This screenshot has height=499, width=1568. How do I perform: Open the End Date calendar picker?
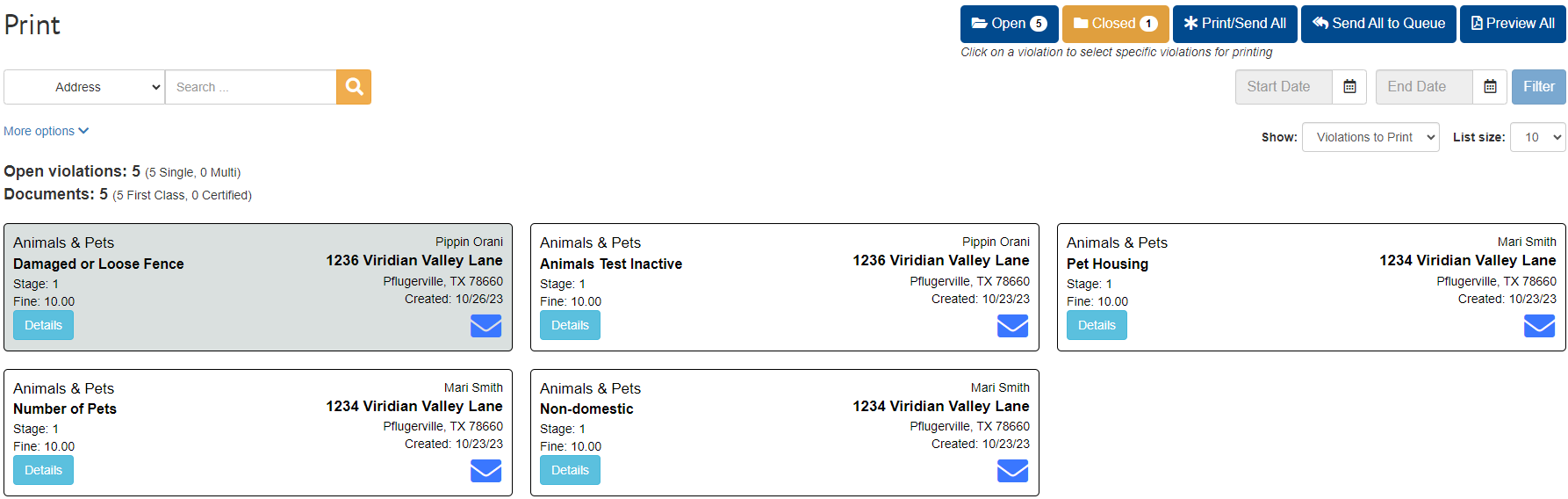(1490, 87)
